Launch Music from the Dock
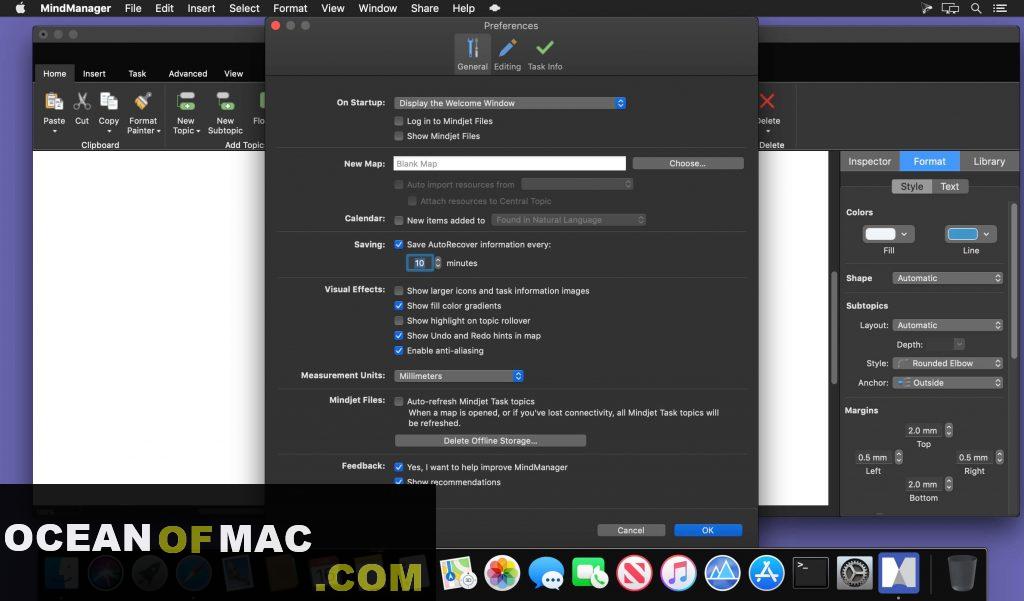 pos(678,573)
